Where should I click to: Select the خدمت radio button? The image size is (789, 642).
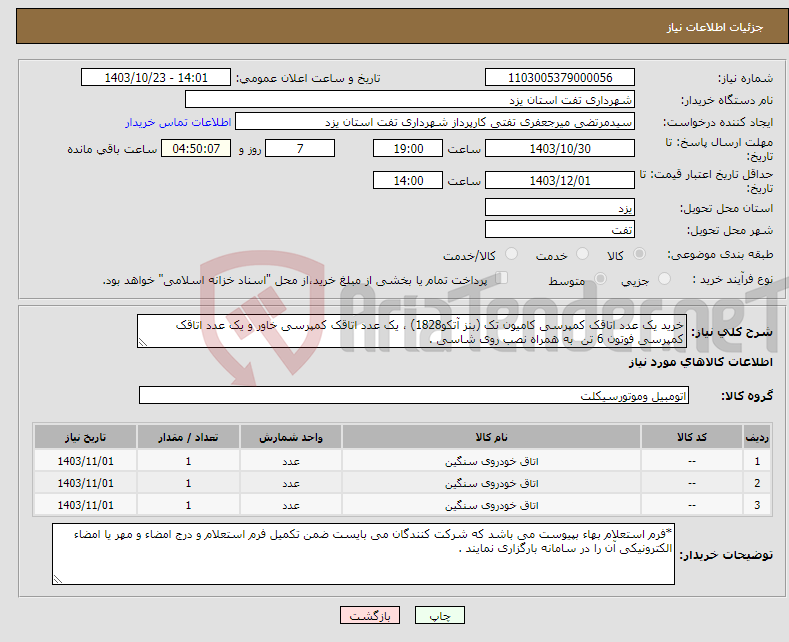582,254
